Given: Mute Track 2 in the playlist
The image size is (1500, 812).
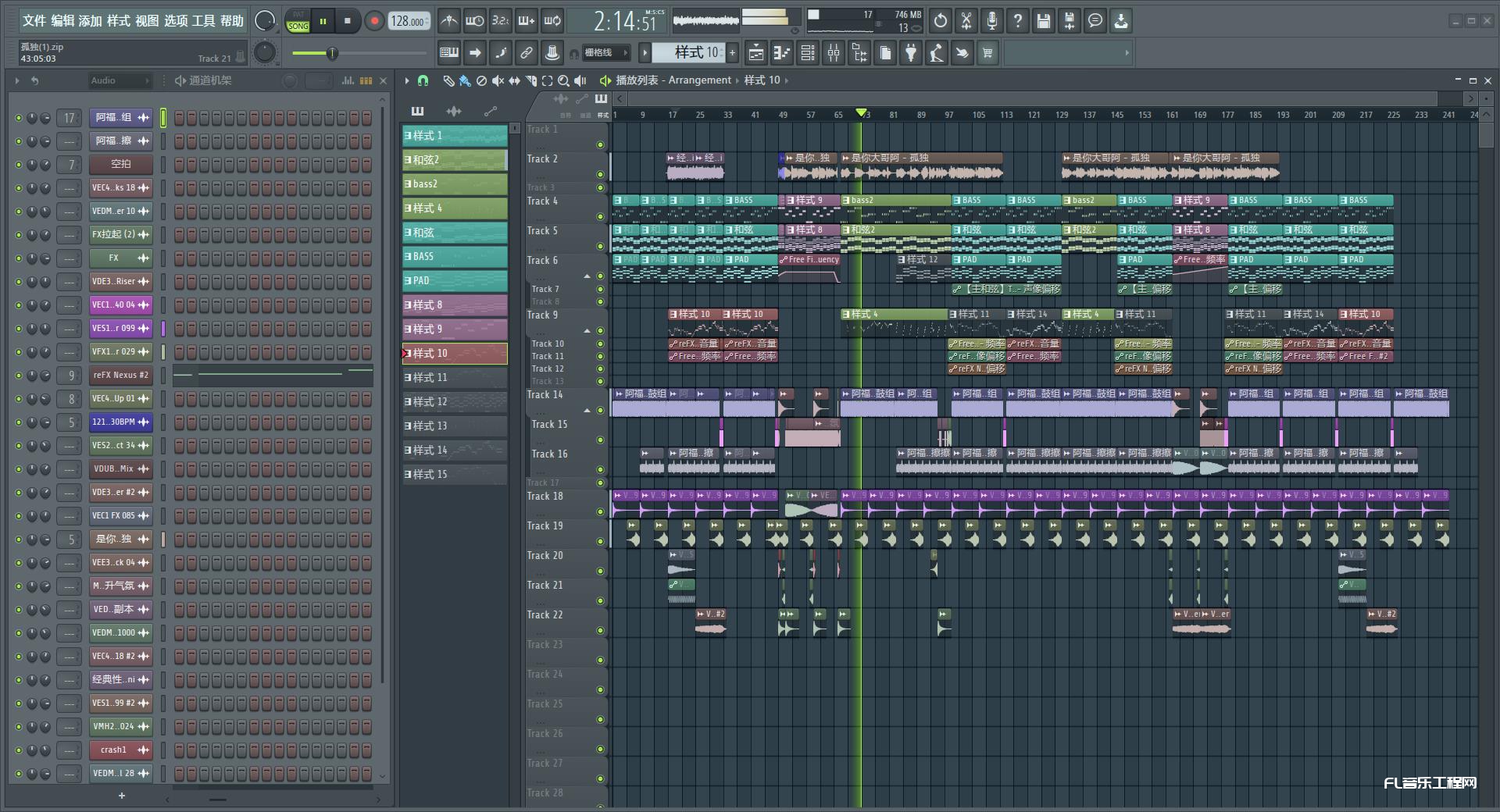Looking at the screenshot, I should (600, 174).
